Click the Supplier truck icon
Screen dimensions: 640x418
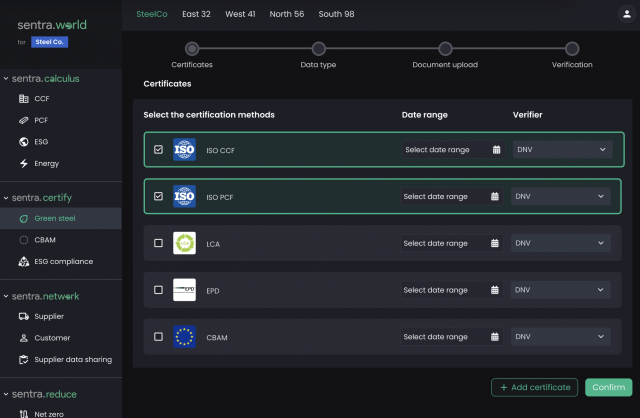(x=24, y=316)
